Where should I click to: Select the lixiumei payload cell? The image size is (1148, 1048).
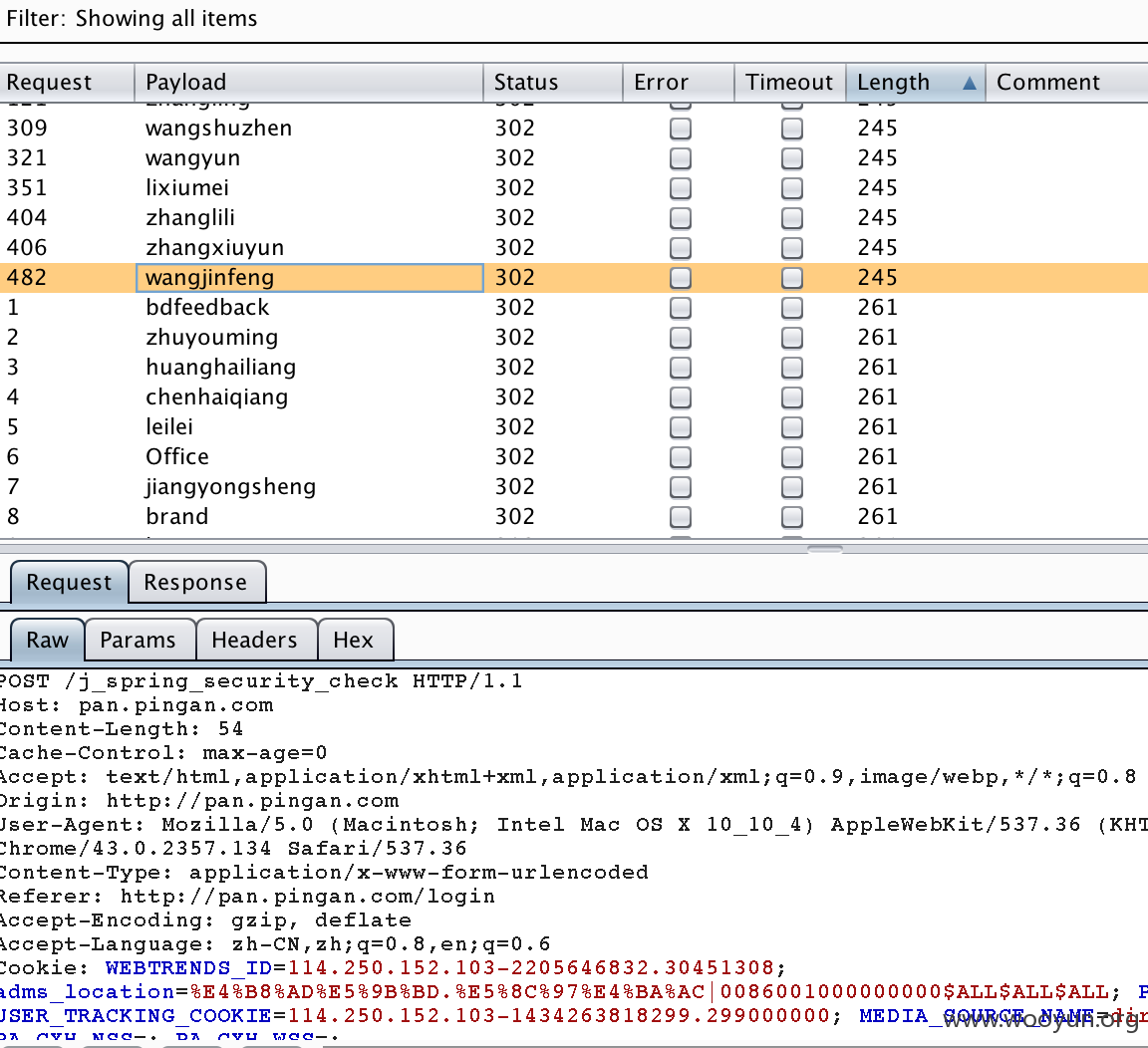coord(309,188)
